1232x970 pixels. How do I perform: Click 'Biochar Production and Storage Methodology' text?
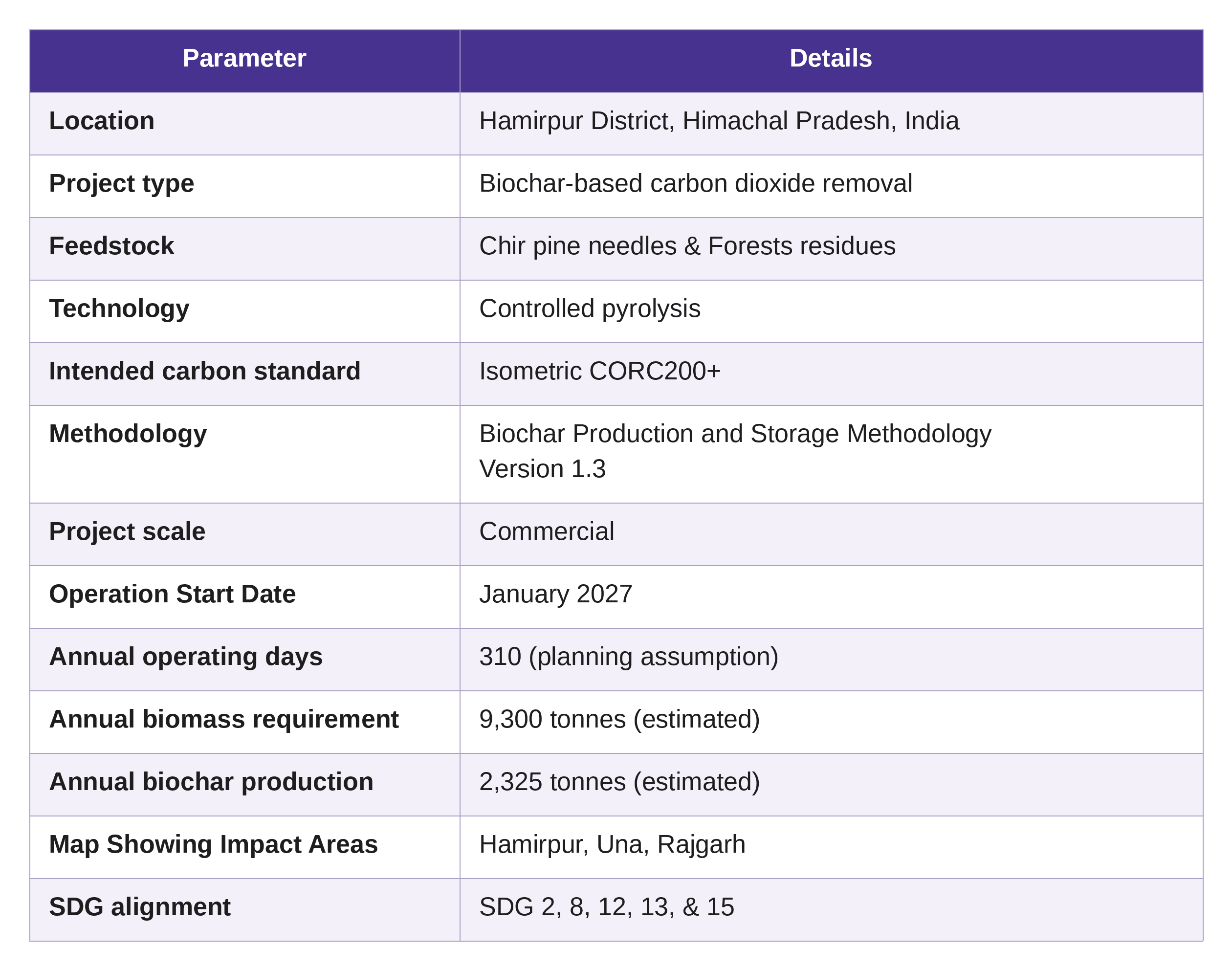click(735, 435)
